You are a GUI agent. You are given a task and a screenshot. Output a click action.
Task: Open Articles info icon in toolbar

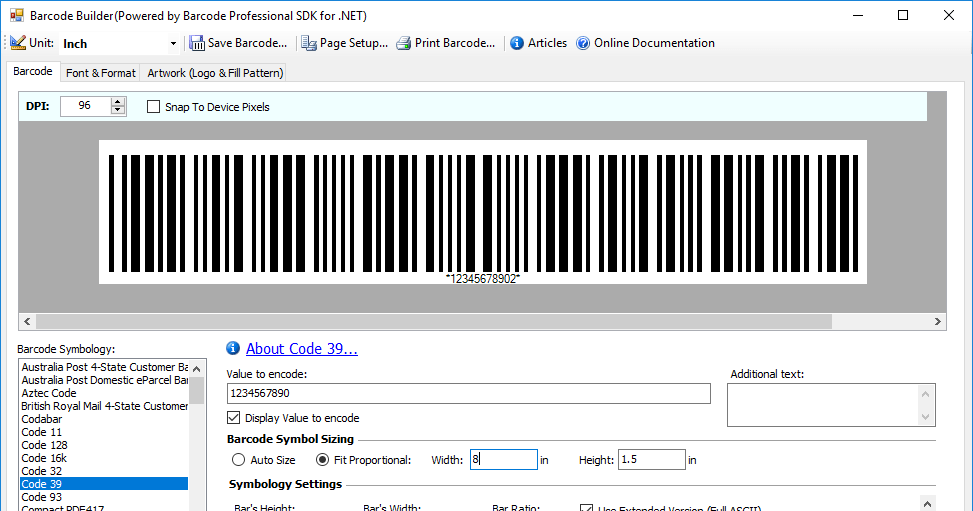click(x=517, y=43)
